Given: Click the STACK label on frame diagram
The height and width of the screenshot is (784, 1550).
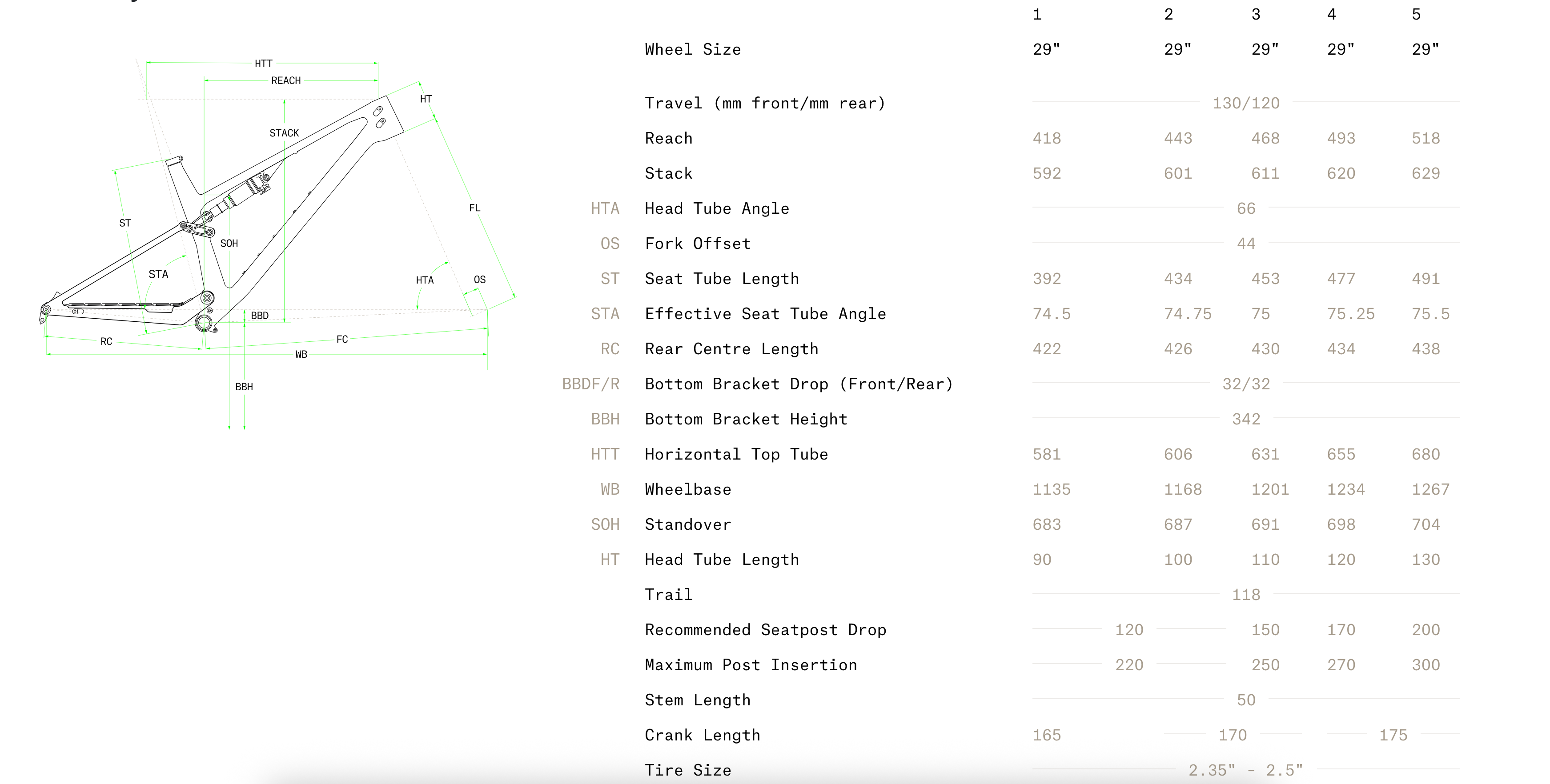Looking at the screenshot, I should [x=284, y=133].
